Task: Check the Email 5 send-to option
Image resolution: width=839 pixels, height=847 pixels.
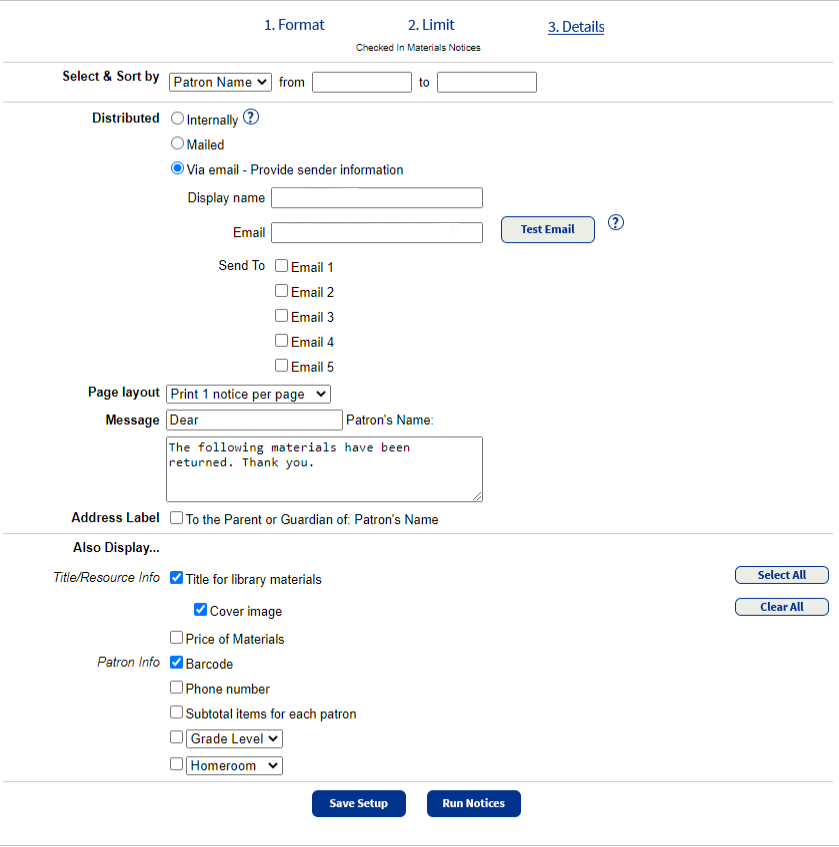Action: (x=281, y=364)
